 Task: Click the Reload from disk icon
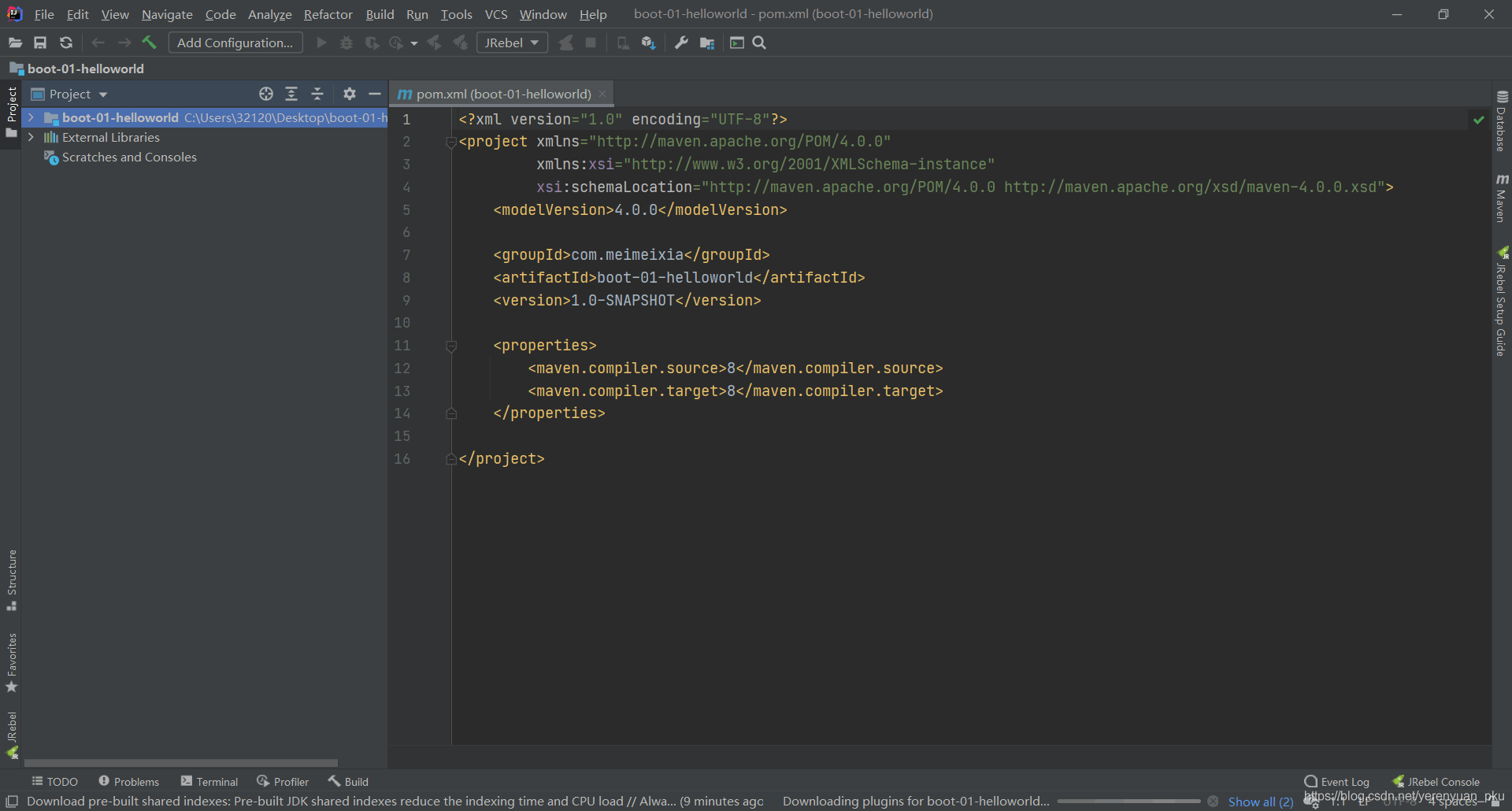66,43
